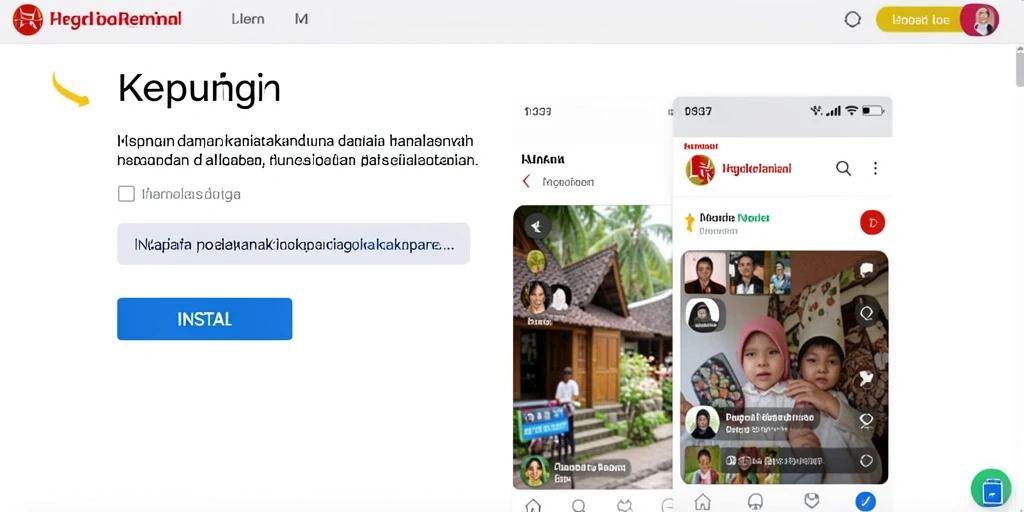The height and width of the screenshot is (512, 1024).
Task: Tap the red back chevron in left phone
Action: pos(527,182)
